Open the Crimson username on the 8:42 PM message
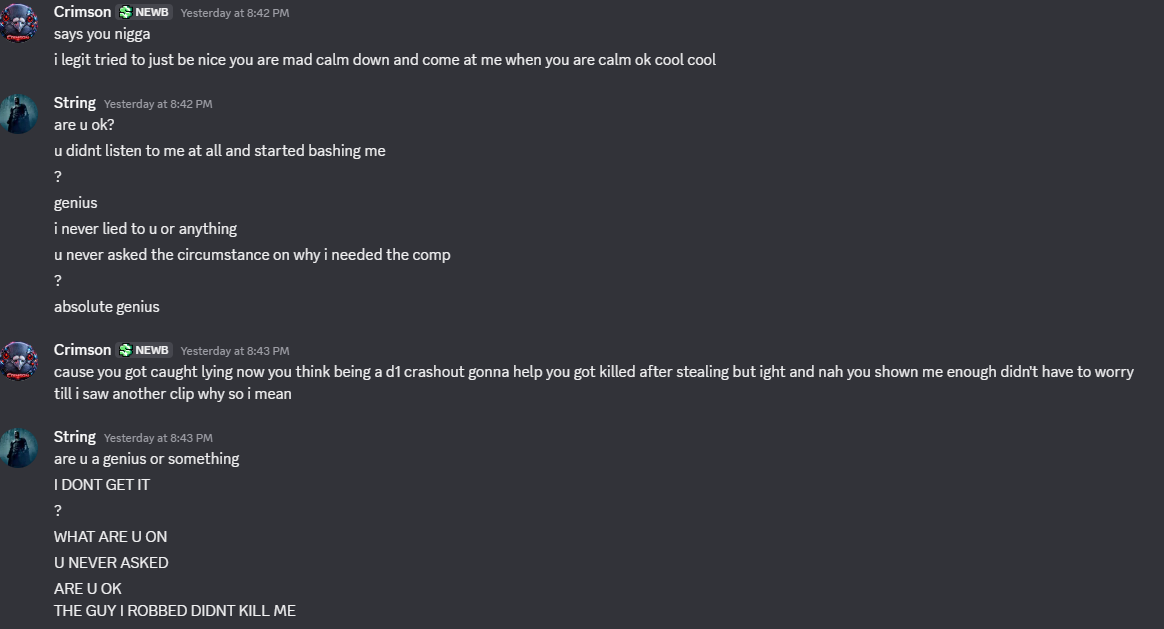The width and height of the screenshot is (1164, 629). point(82,12)
